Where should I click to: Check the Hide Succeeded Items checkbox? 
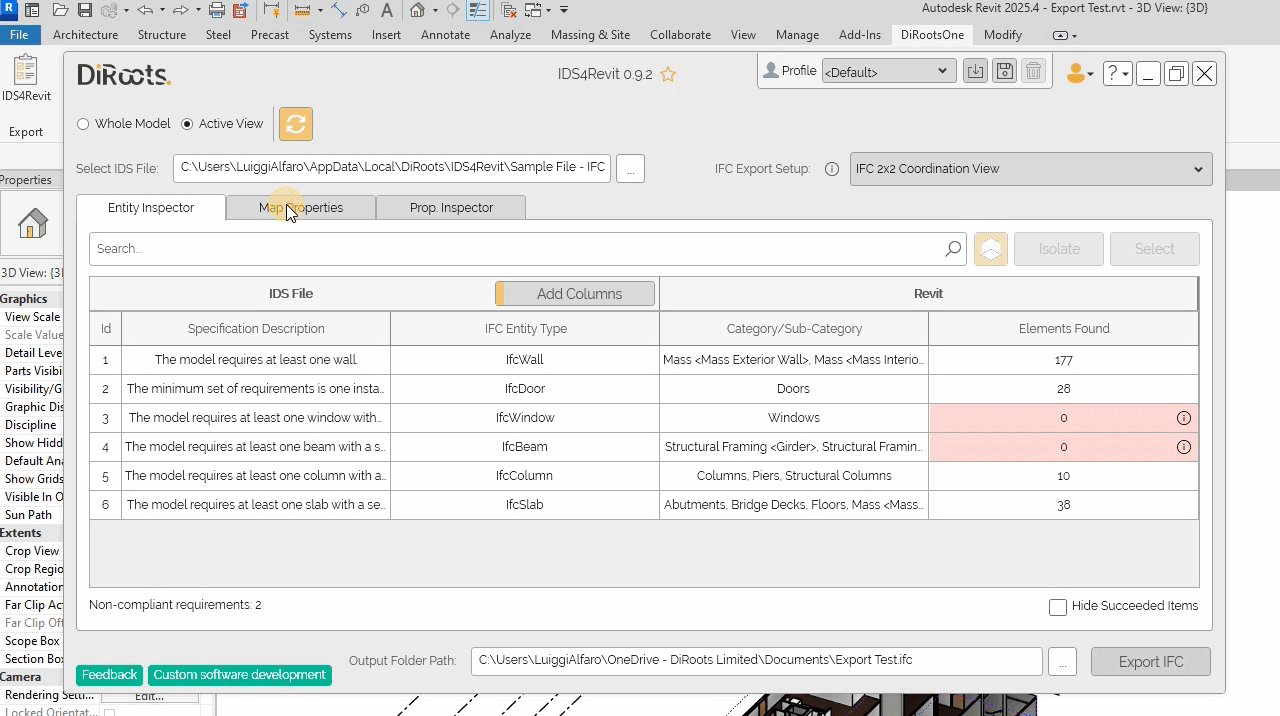pyautogui.click(x=1058, y=607)
